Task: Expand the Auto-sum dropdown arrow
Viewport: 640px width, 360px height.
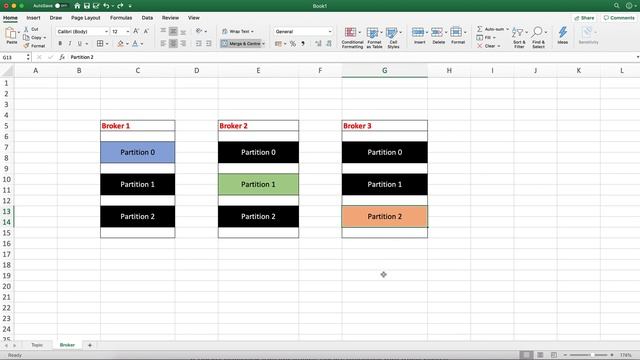Action: 507,29
